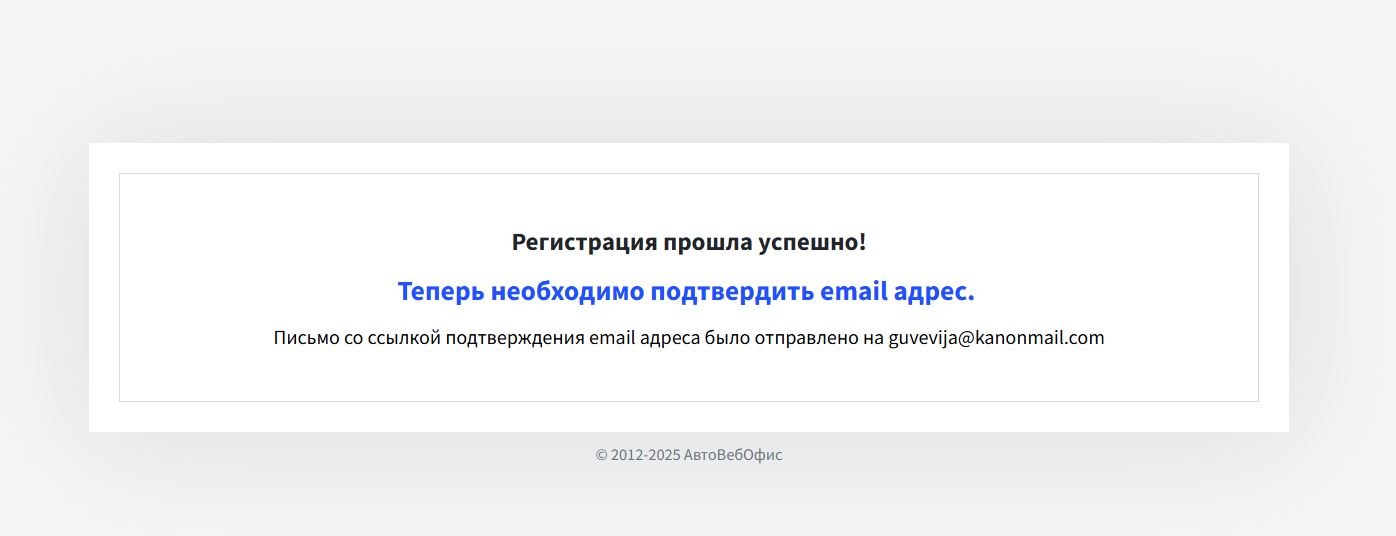Click the word "успешно!" in the heading
The image size is (1396, 536).
pos(813,242)
